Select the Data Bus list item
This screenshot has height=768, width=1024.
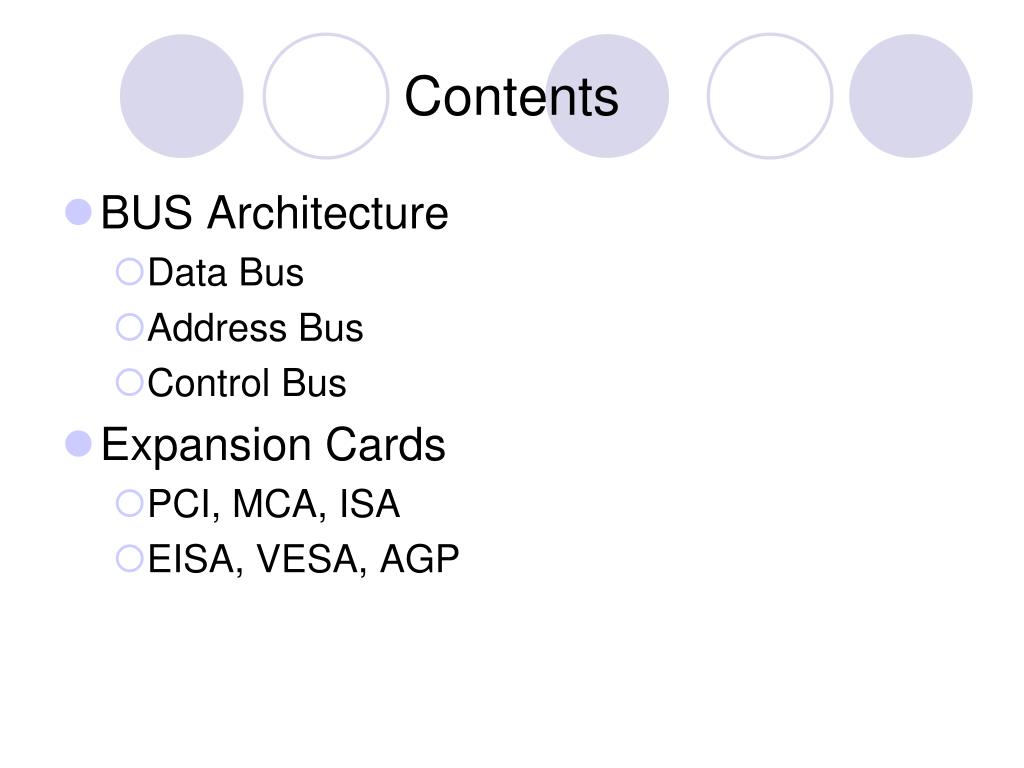click(225, 272)
